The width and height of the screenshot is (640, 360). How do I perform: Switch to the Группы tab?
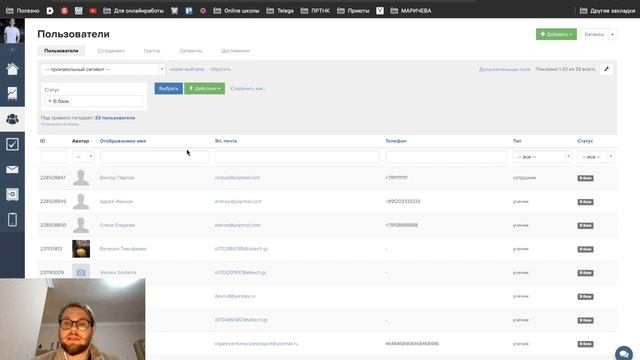pyautogui.click(x=152, y=51)
